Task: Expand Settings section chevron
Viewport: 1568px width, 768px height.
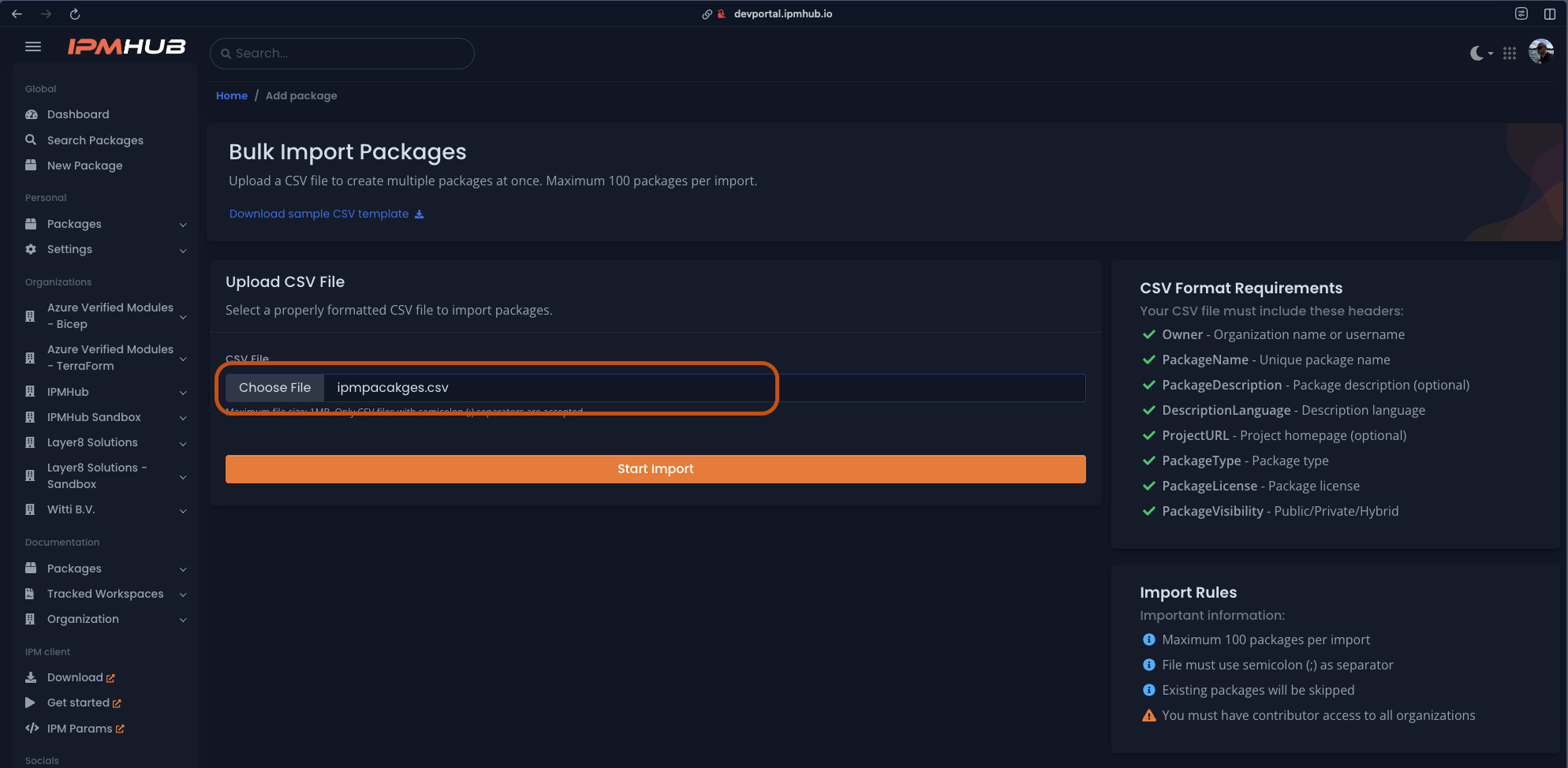Action: click(183, 250)
